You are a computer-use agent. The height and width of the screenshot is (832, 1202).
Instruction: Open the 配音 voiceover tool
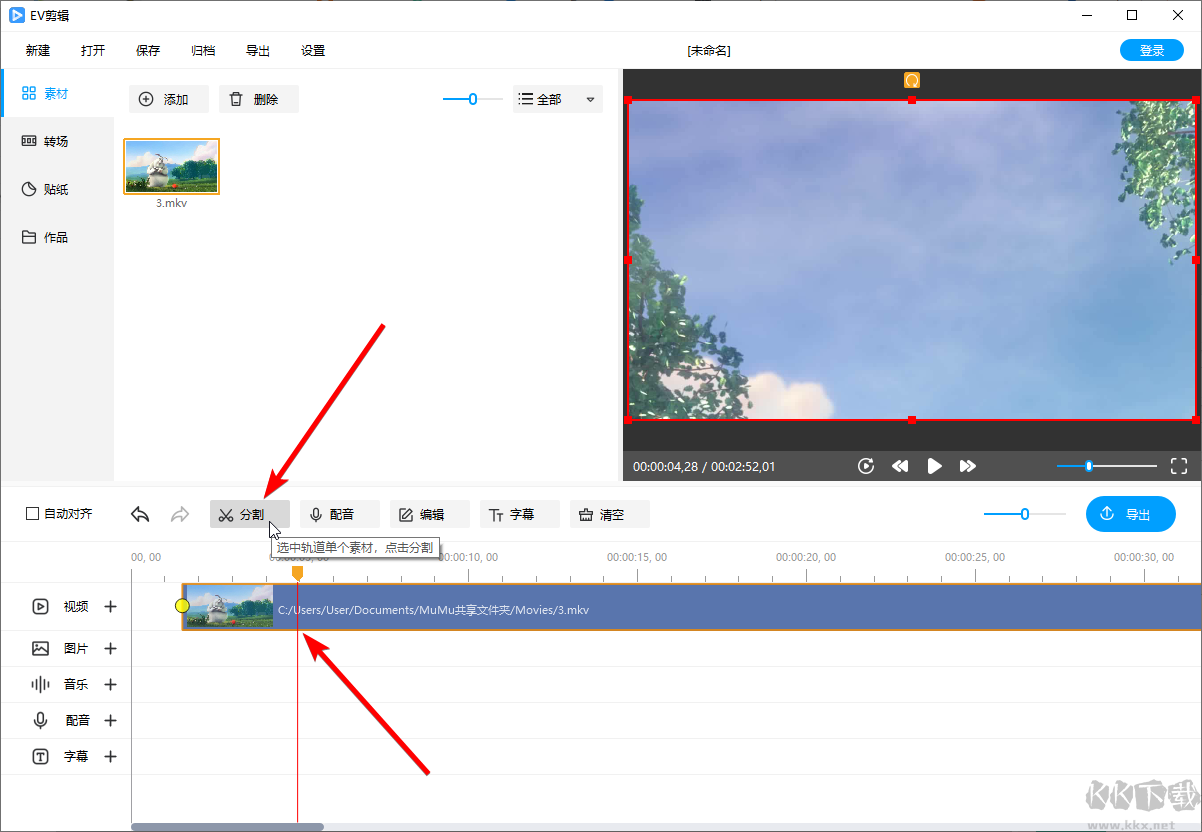point(339,513)
